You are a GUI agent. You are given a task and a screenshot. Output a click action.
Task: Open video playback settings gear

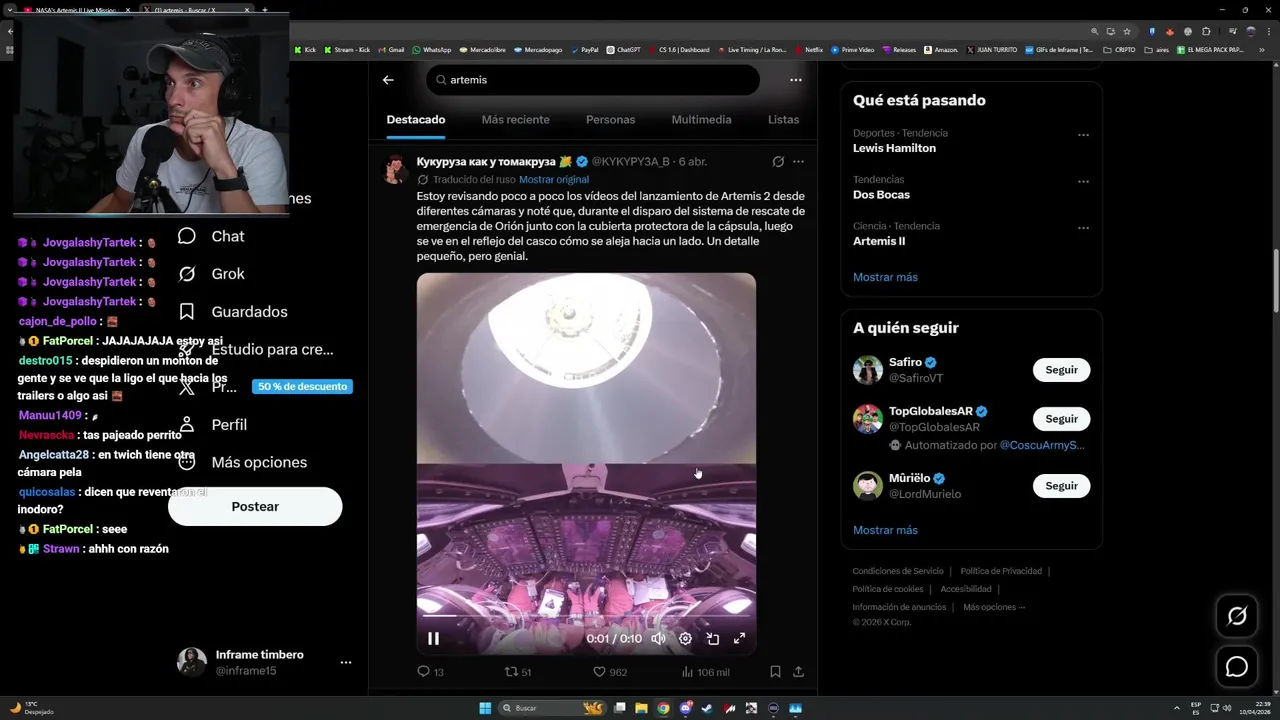685,638
